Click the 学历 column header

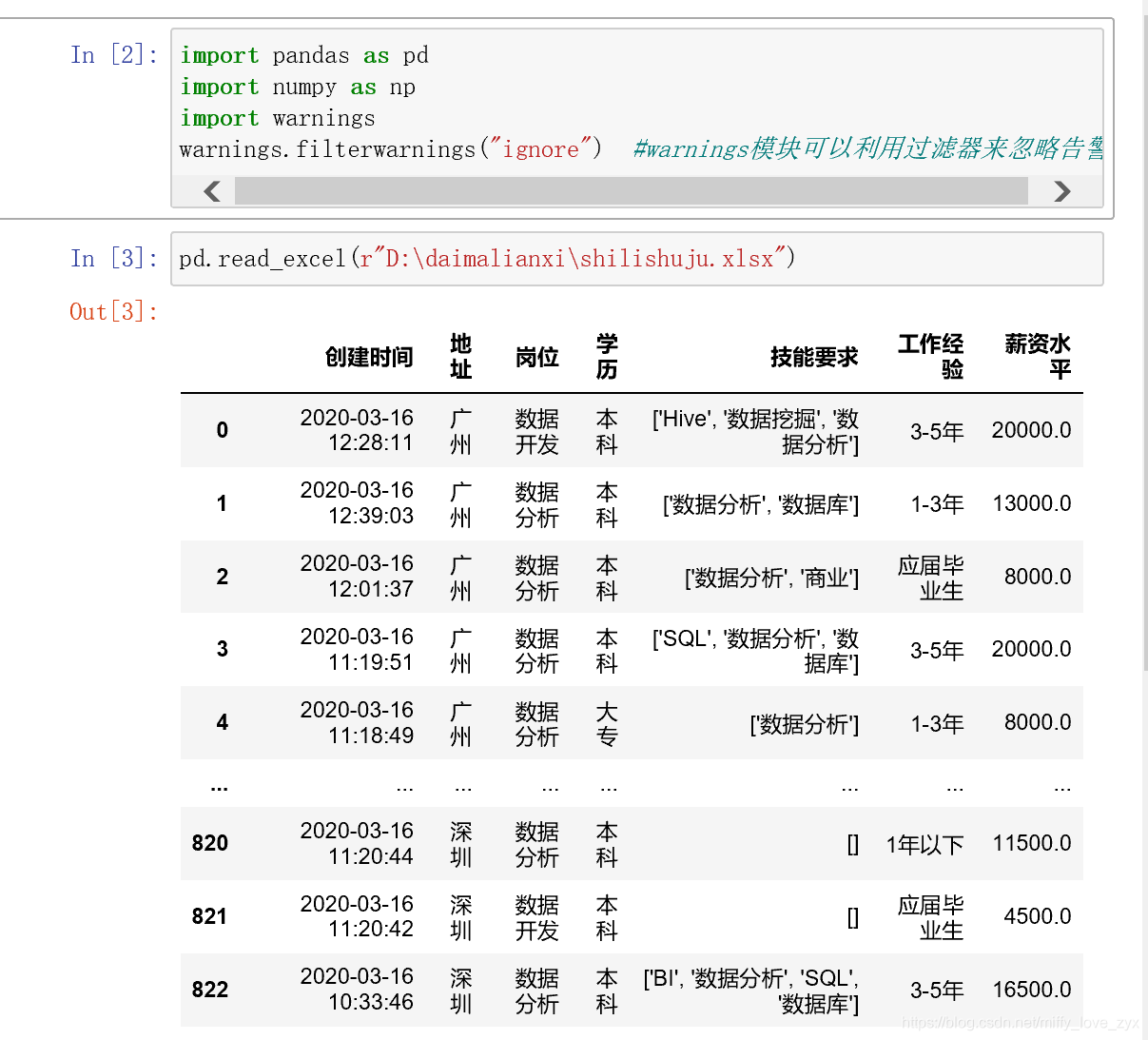607,357
